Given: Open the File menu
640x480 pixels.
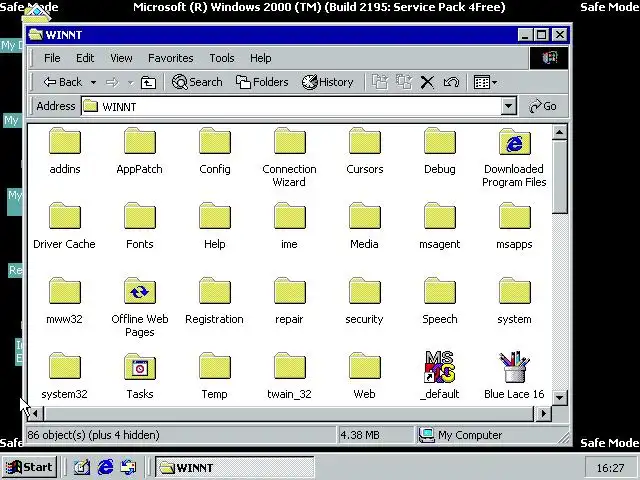Looking at the screenshot, I should coord(52,58).
